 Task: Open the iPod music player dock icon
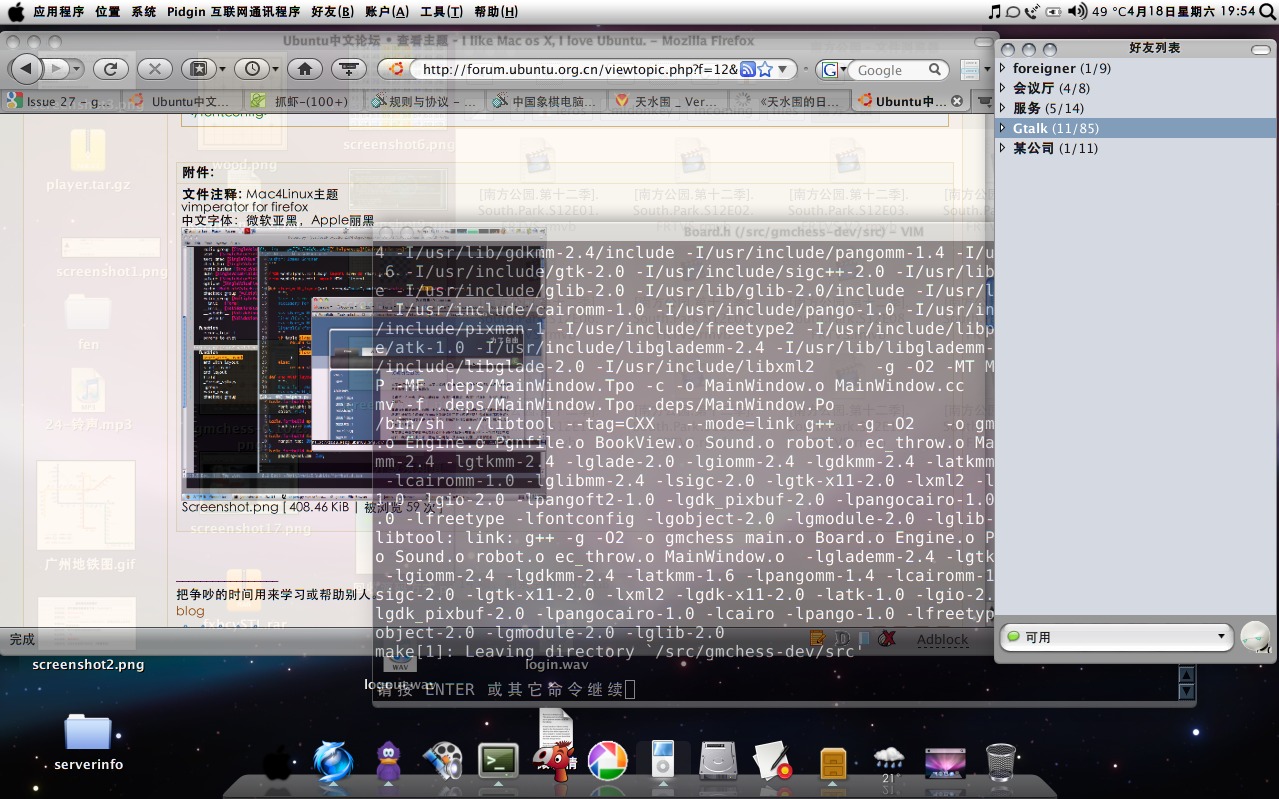click(x=662, y=763)
